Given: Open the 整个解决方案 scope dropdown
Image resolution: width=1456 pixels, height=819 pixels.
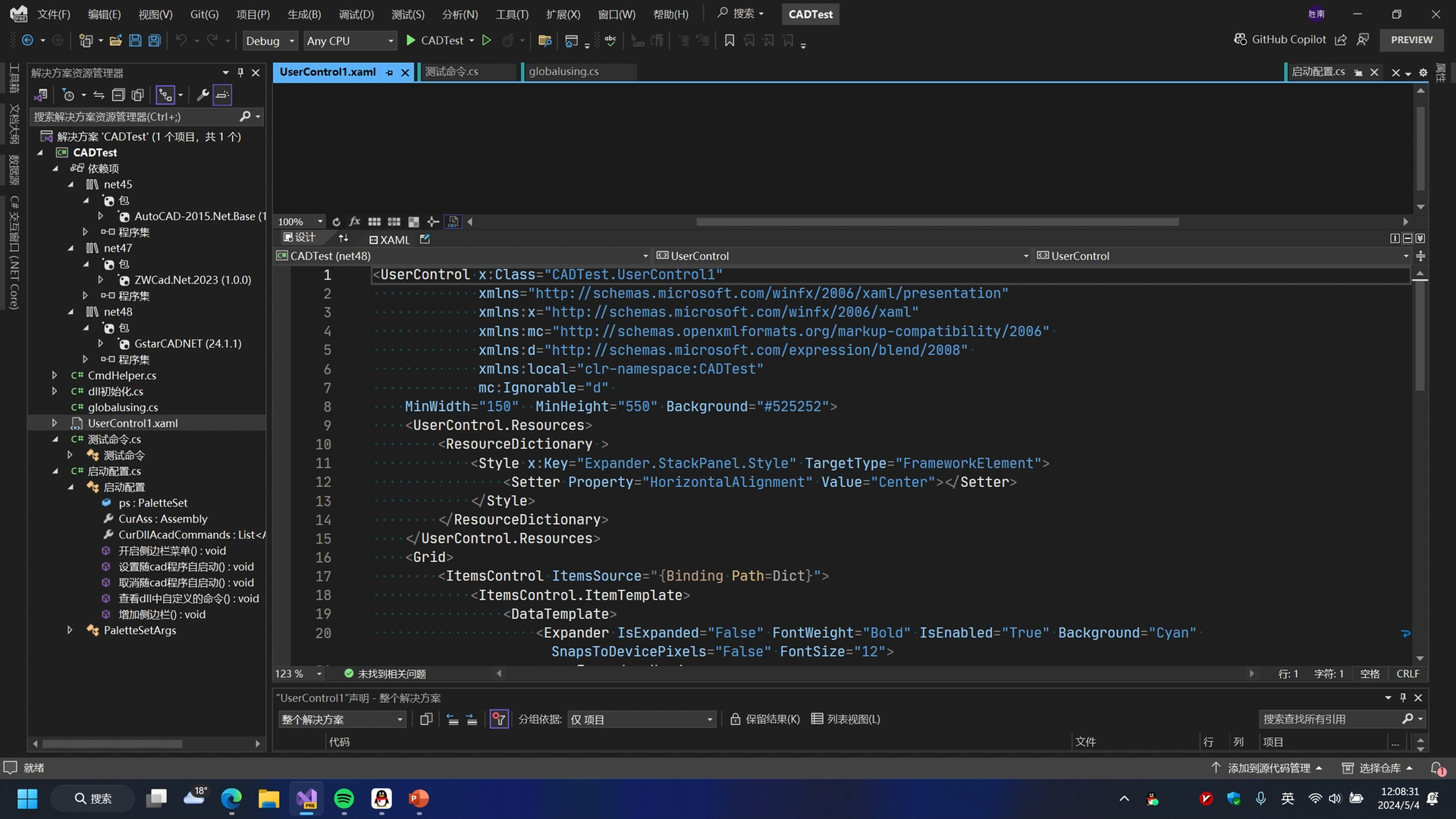Looking at the screenshot, I should (x=342, y=719).
